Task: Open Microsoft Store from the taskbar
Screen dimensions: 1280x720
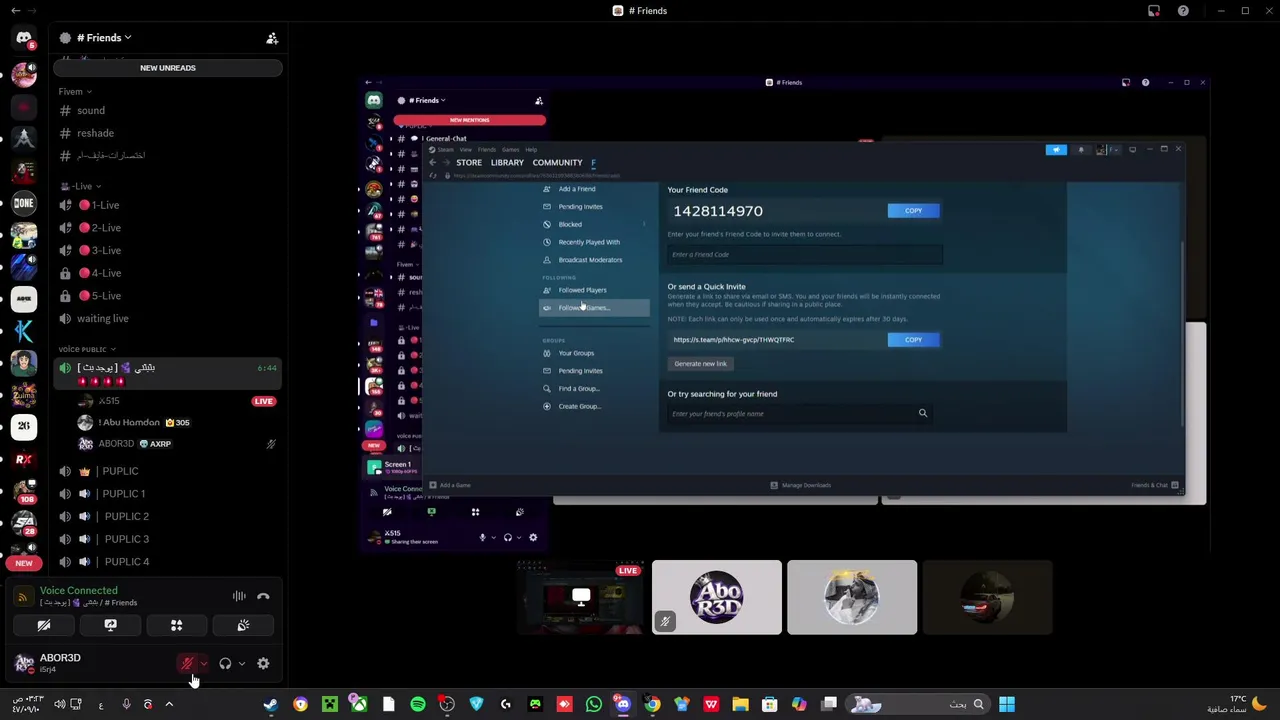Action: [769, 705]
